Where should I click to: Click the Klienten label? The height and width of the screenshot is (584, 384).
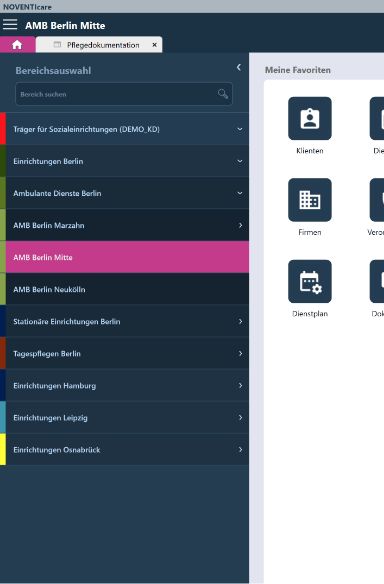(x=310, y=151)
